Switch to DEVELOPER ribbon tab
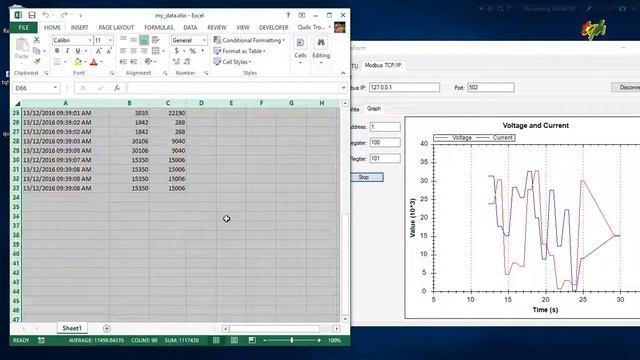The height and width of the screenshot is (360, 640). pyautogui.click(x=273, y=27)
